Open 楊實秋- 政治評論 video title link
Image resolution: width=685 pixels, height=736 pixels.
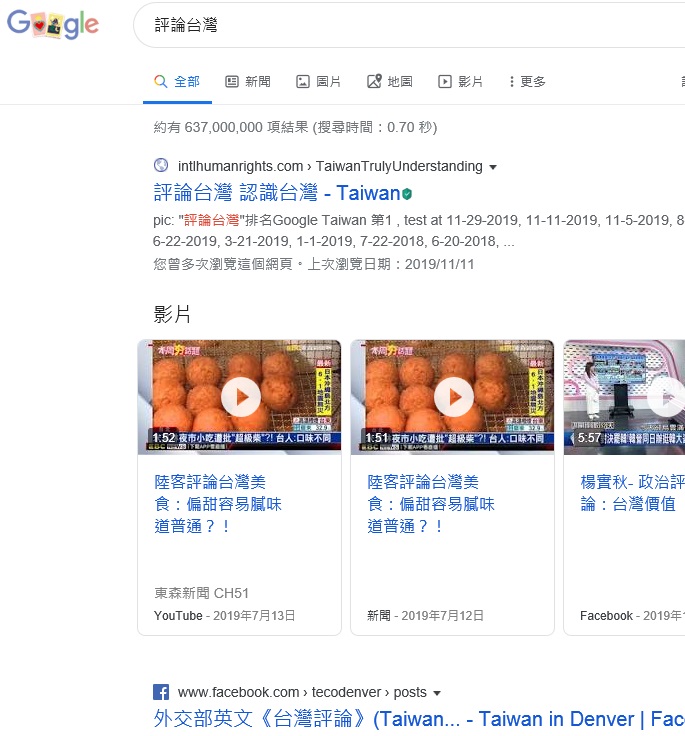(630, 493)
